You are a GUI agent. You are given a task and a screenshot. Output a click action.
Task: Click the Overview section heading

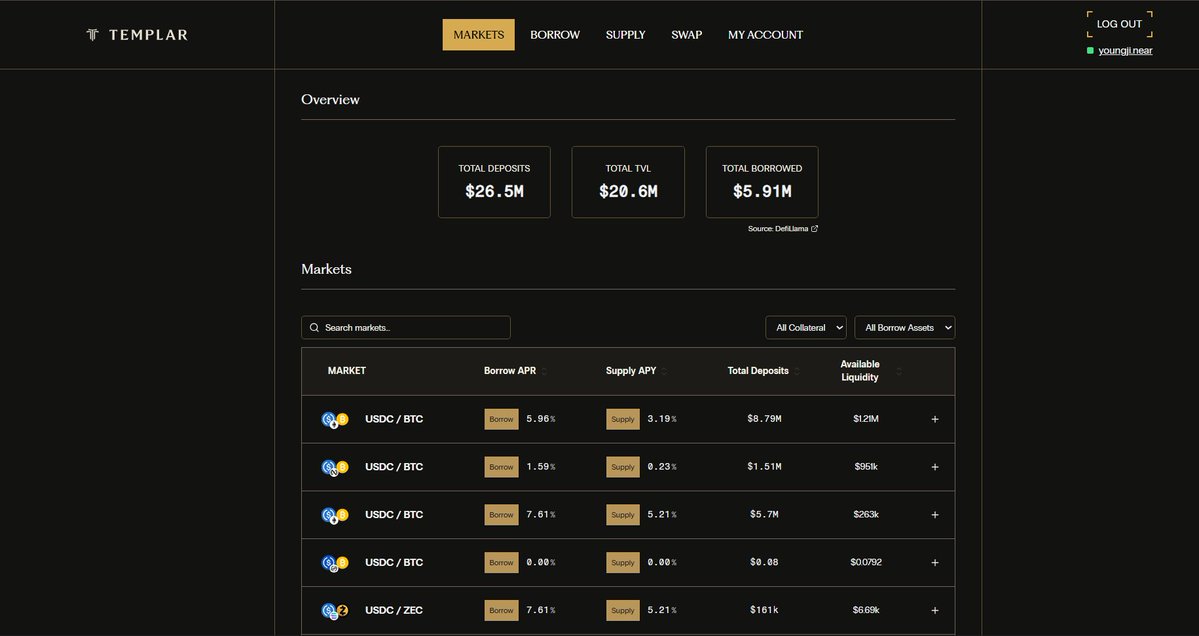tap(330, 99)
